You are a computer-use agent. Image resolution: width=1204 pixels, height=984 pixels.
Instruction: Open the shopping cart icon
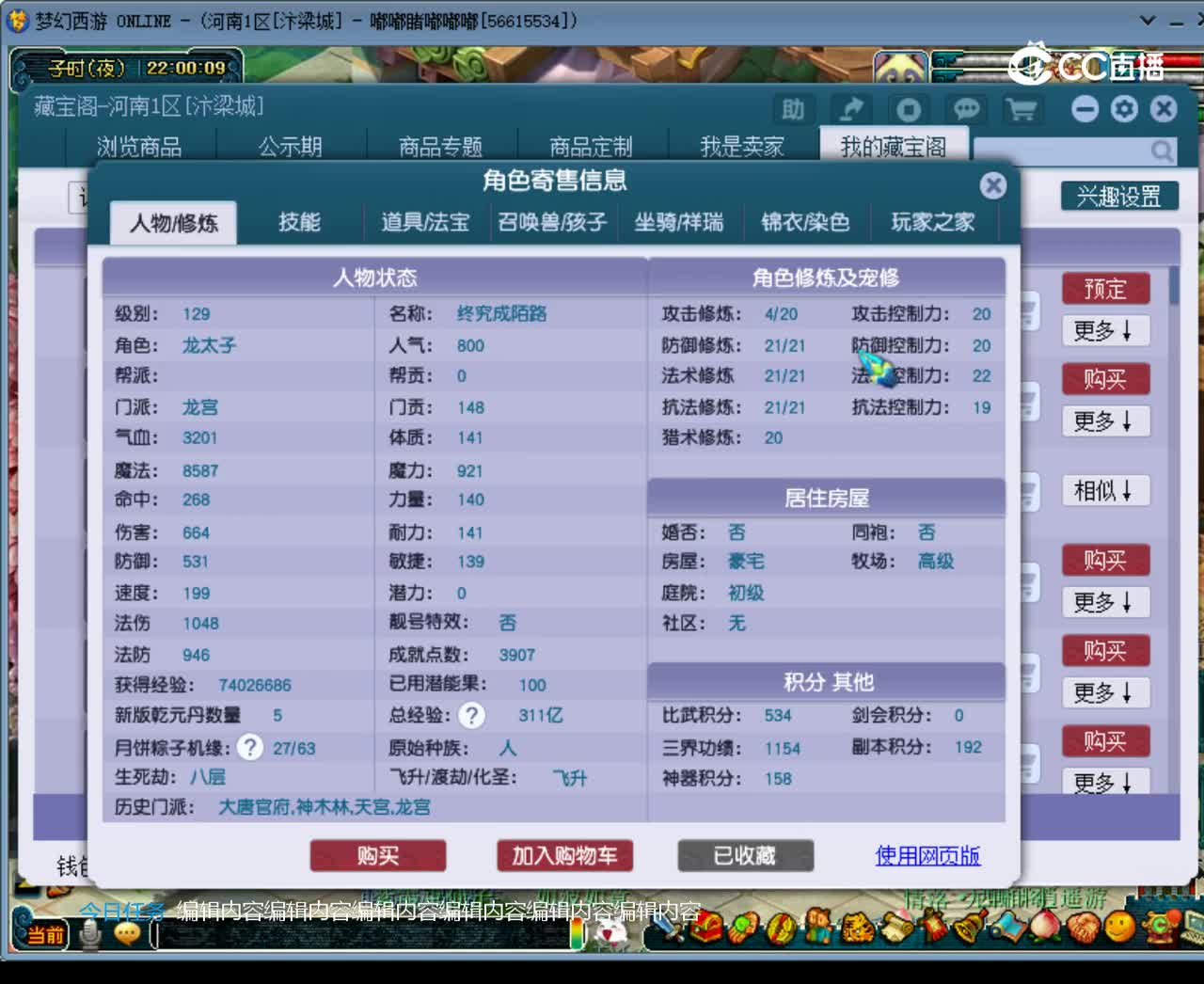click(x=1022, y=110)
